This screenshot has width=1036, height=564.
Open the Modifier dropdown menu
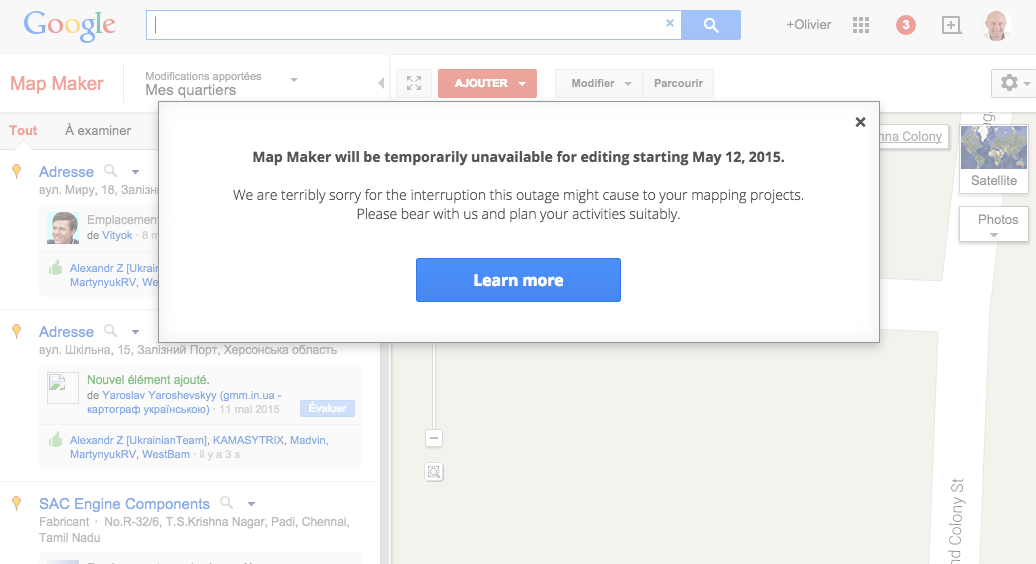[x=599, y=84]
